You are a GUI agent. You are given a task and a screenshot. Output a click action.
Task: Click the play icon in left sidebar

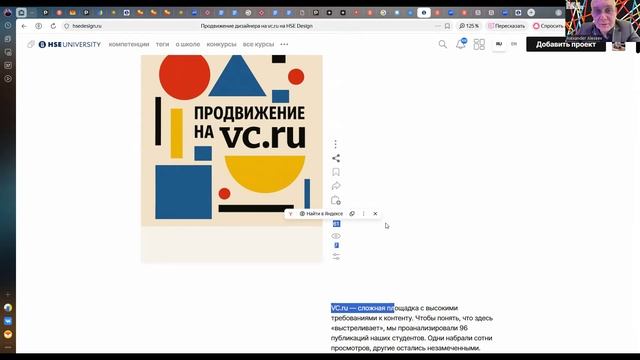tap(8, 78)
